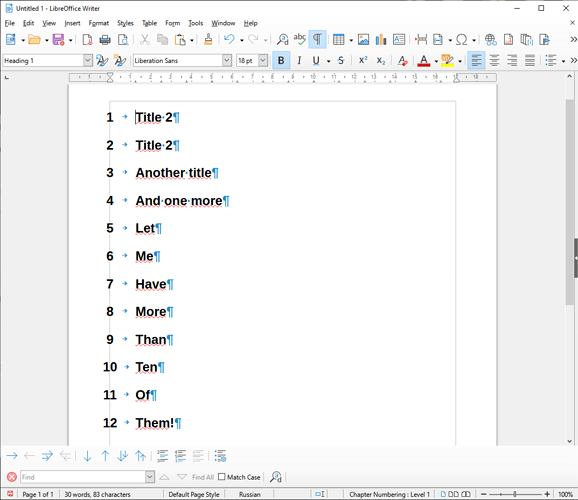This screenshot has height=500, width=578.
Task: Click the Clone Formatting paintbrush icon
Action: (208, 39)
